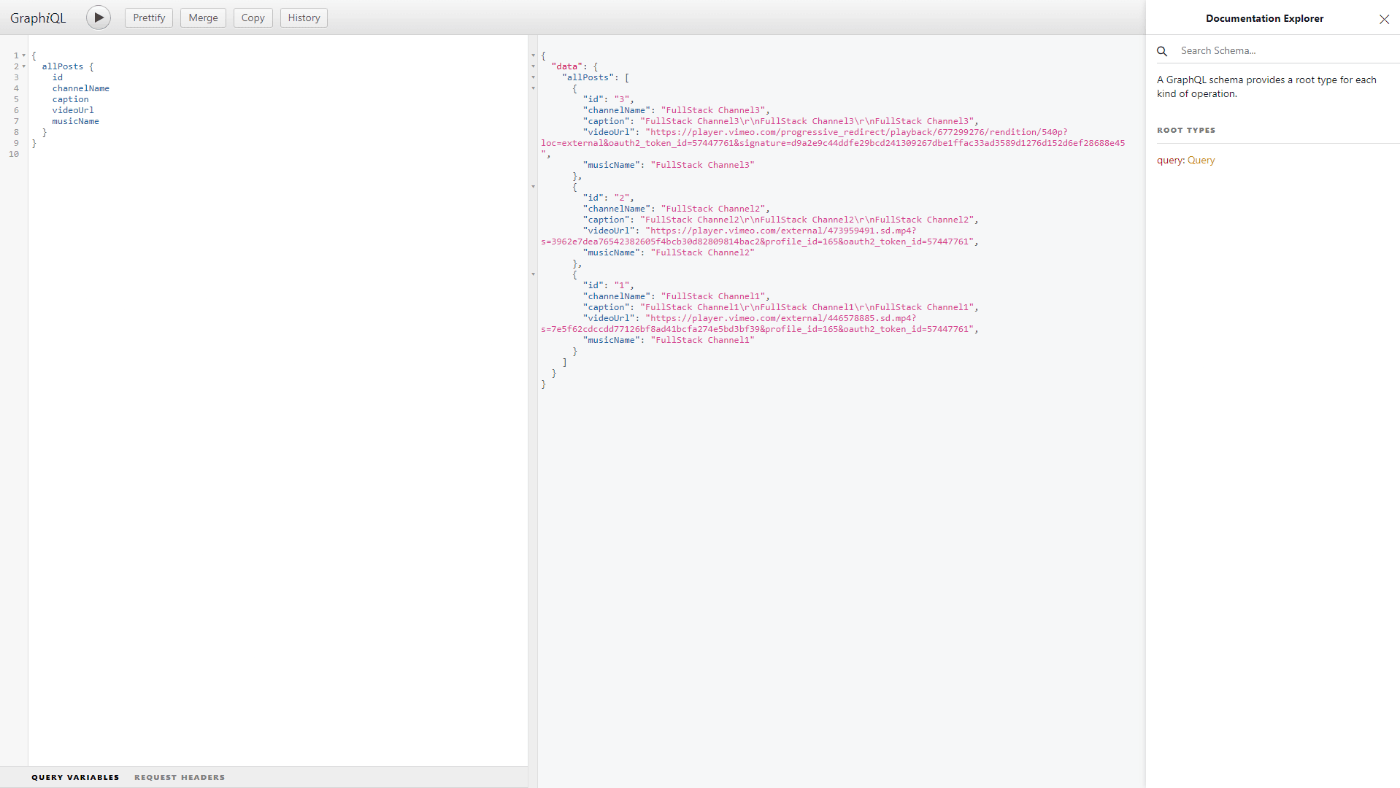
Task: Collapse the allPosts selection on line 2
Action: pyautogui.click(x=25, y=66)
